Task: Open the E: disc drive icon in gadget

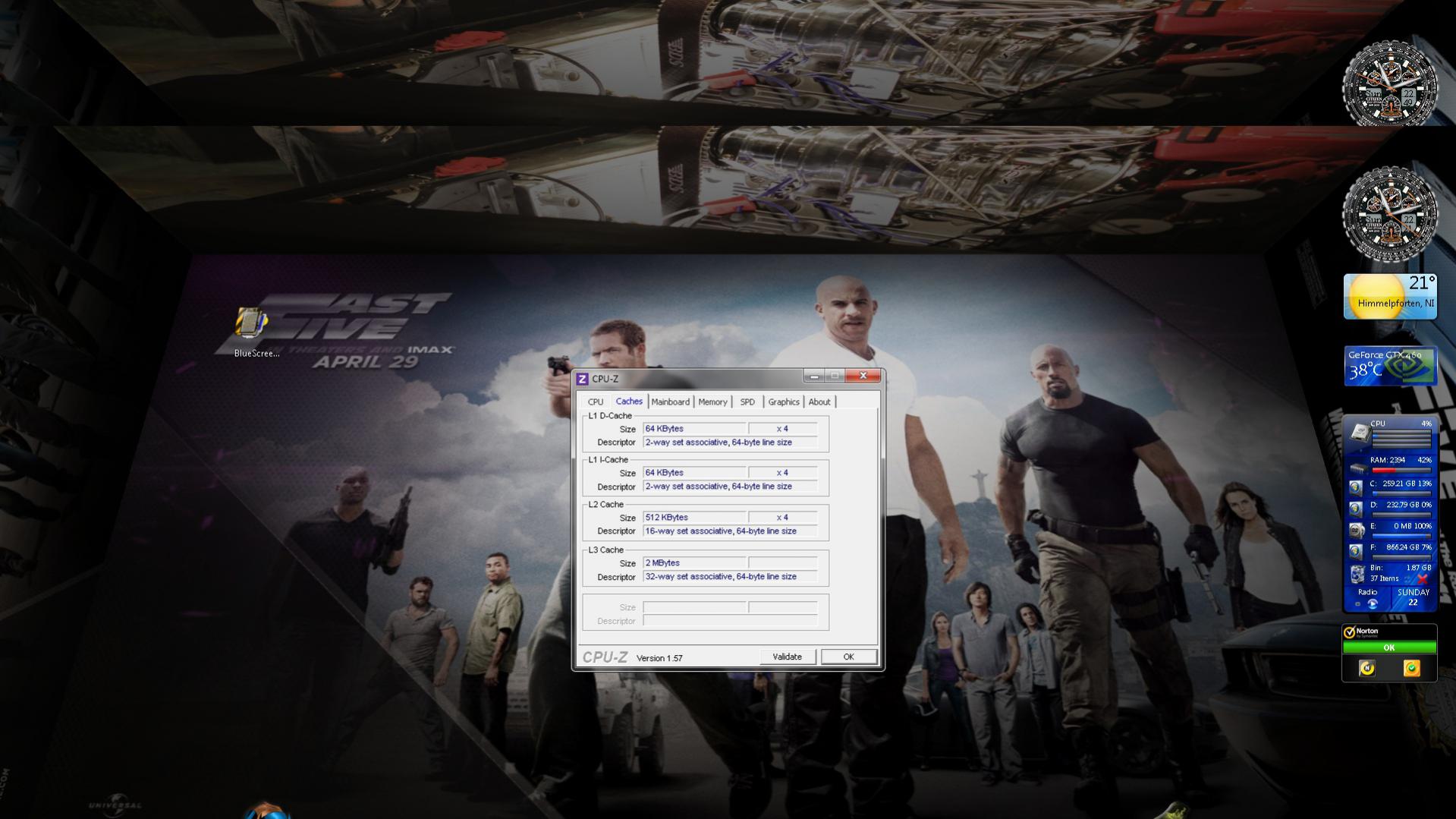Action: [x=1357, y=530]
